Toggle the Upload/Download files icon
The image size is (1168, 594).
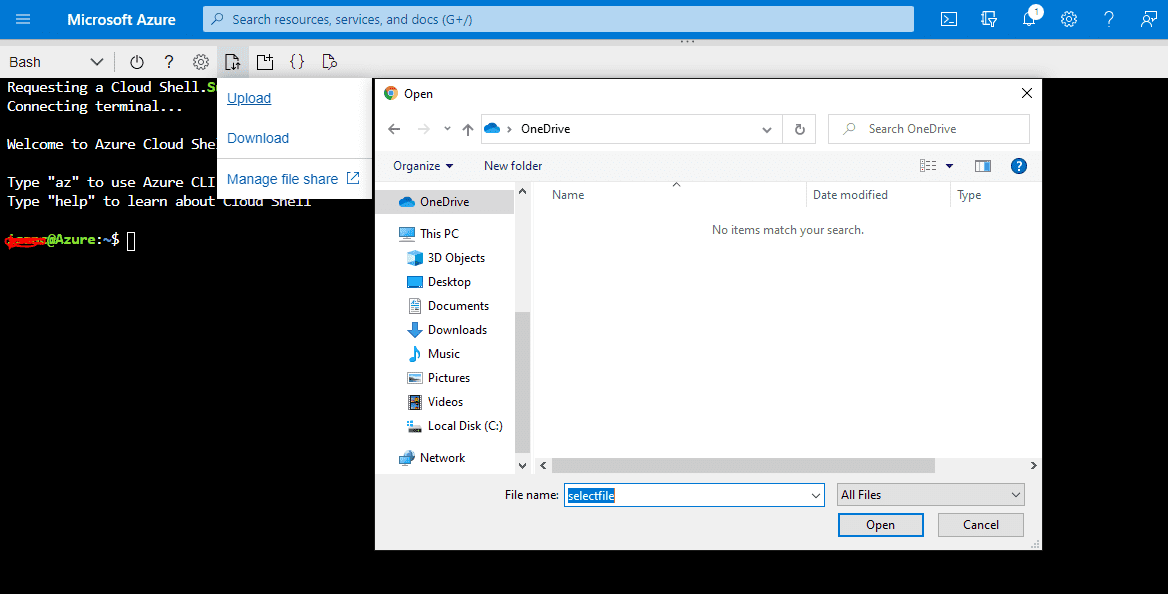[232, 62]
